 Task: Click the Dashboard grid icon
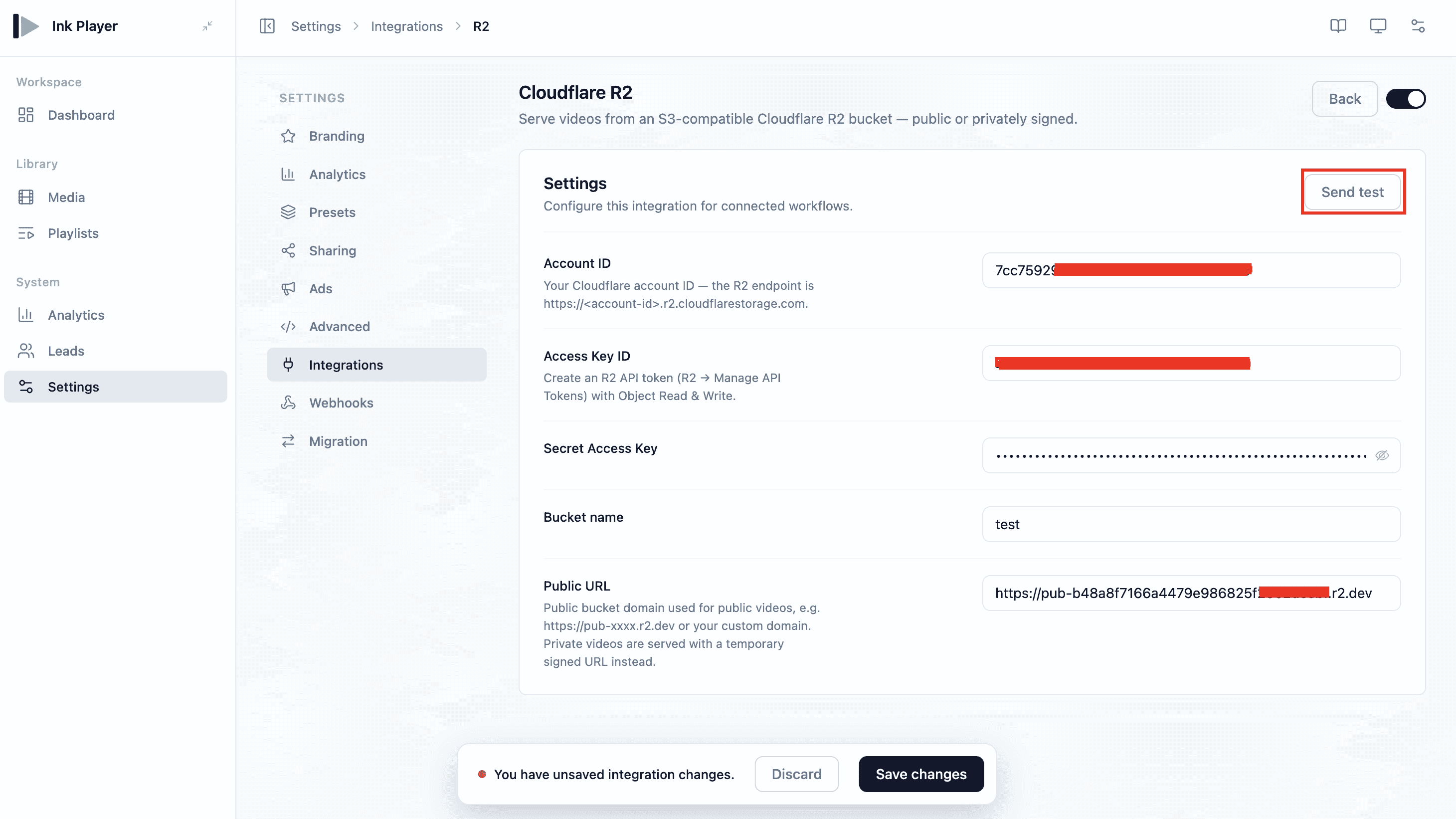[26, 115]
